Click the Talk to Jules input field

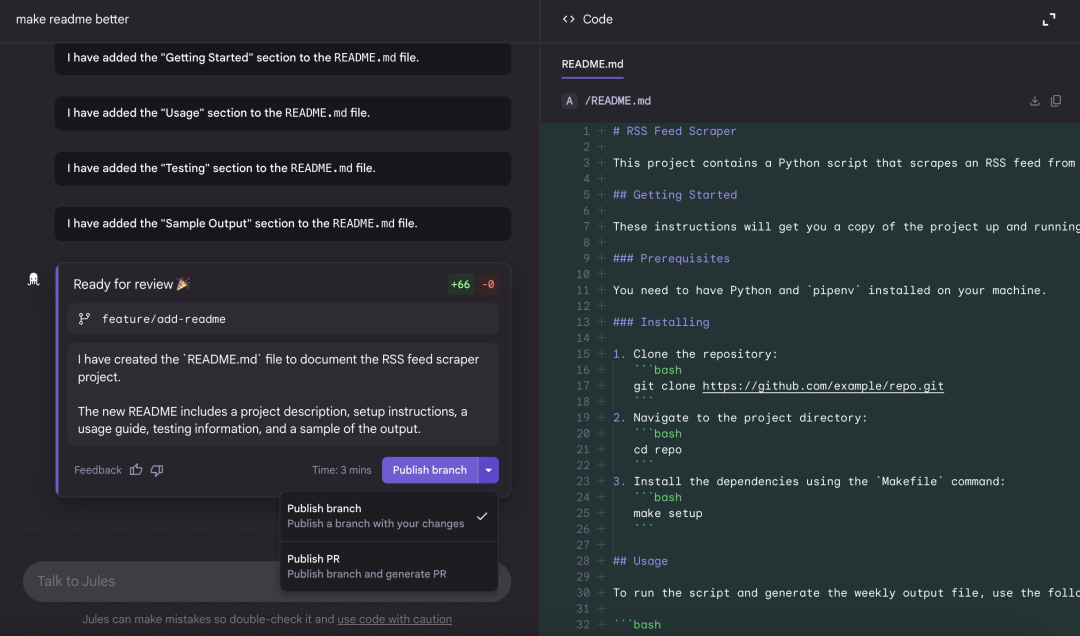coord(150,581)
